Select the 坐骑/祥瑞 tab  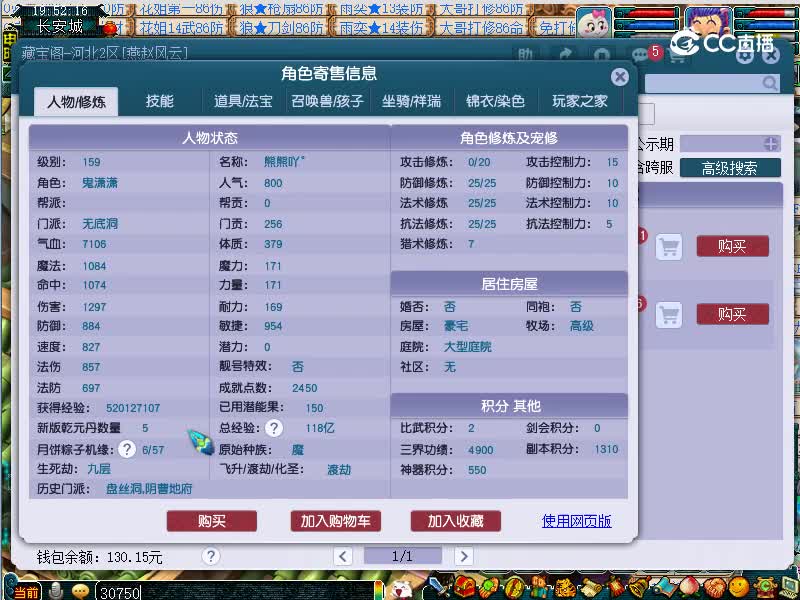coord(411,101)
